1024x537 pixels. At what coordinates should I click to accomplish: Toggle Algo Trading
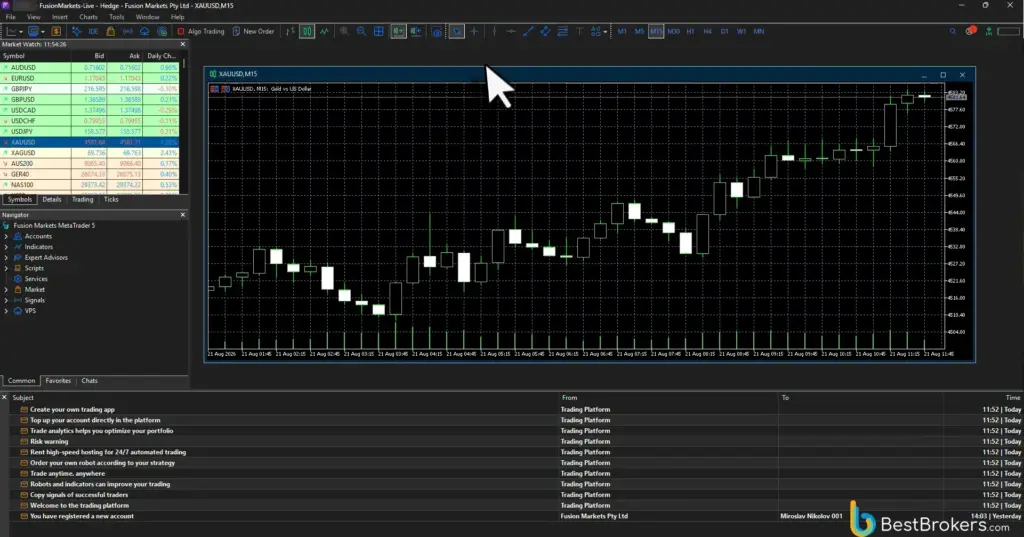click(x=201, y=31)
